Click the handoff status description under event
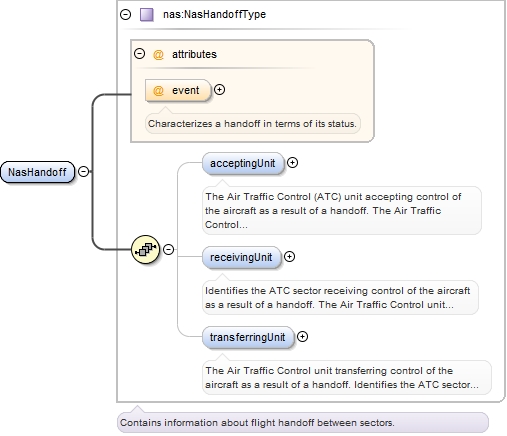This screenshot has width=507, height=436. click(x=252, y=124)
